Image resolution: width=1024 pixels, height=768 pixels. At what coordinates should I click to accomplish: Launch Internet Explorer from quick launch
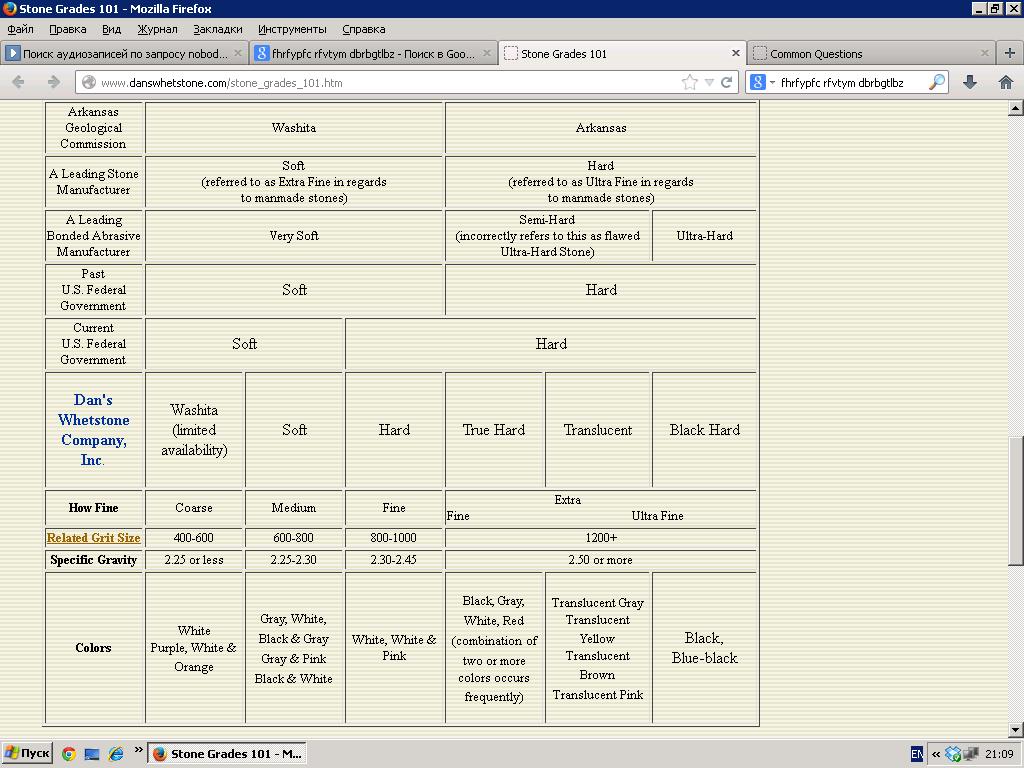click(116, 754)
